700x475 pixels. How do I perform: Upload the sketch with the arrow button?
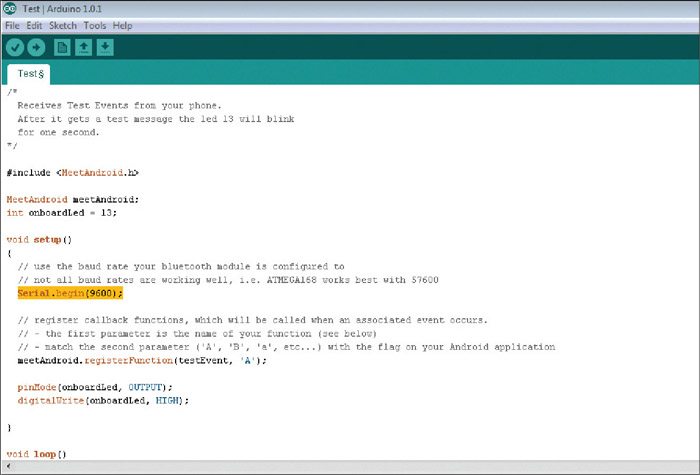pyautogui.click(x=37, y=47)
